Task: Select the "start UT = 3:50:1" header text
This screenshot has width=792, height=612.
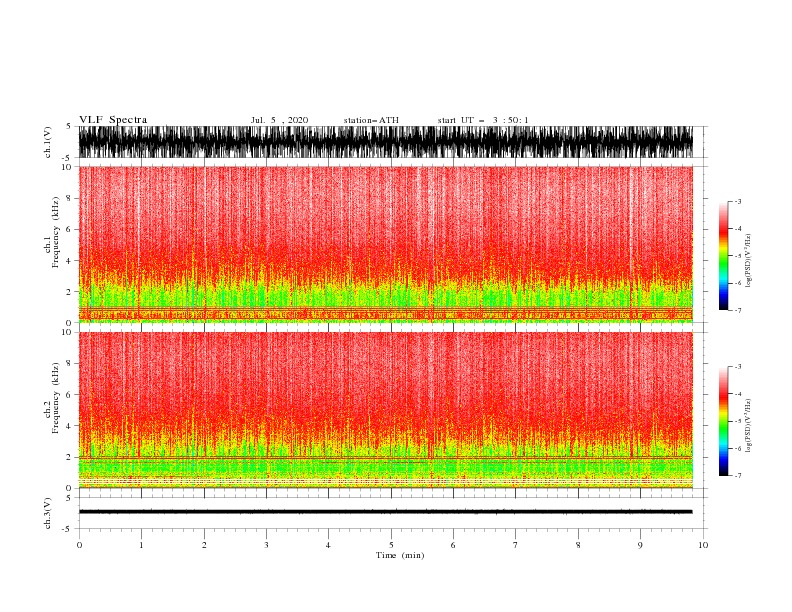Action: [483, 120]
